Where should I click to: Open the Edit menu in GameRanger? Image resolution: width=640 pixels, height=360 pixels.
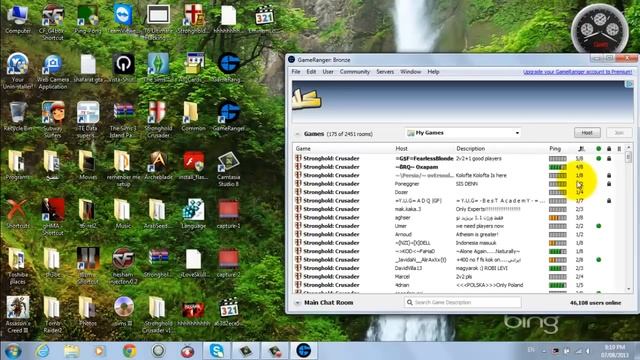311,72
